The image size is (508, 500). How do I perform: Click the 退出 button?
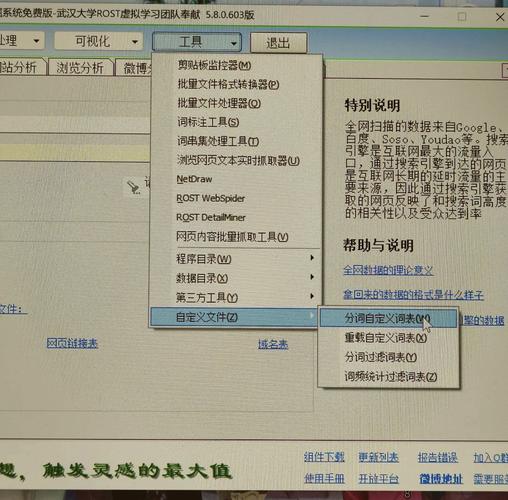(x=278, y=43)
